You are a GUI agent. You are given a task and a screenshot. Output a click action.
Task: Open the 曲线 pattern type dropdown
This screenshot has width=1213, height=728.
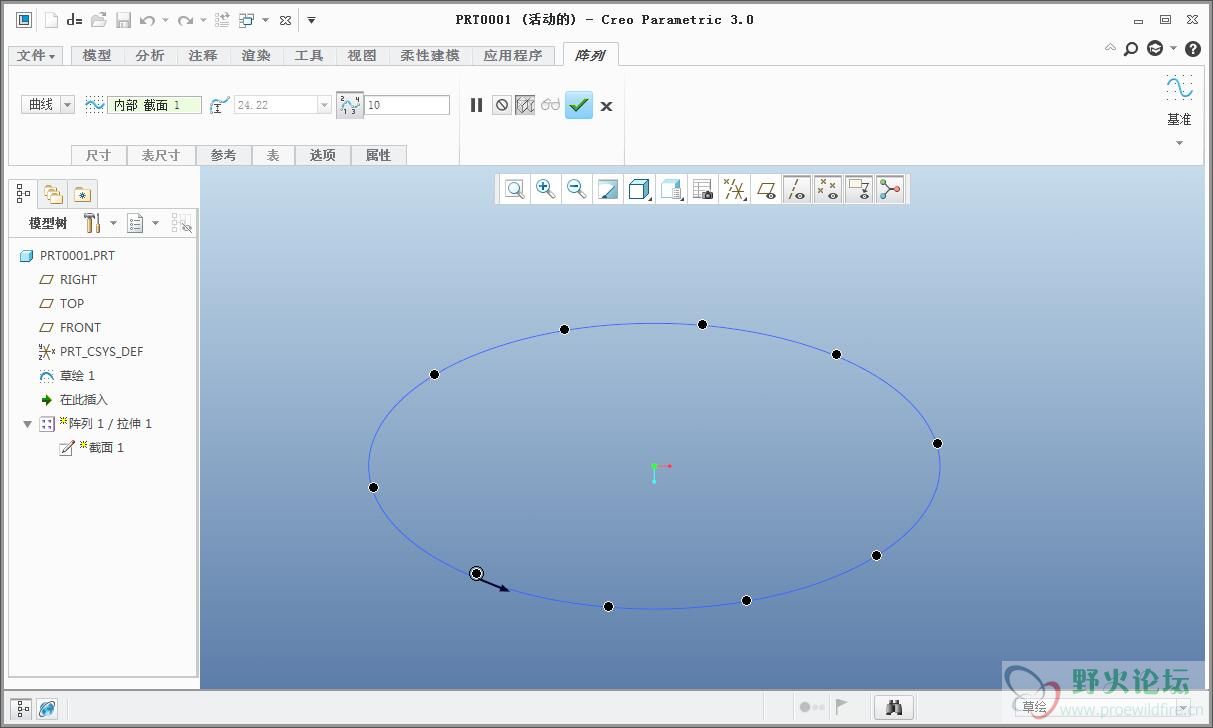(67, 105)
